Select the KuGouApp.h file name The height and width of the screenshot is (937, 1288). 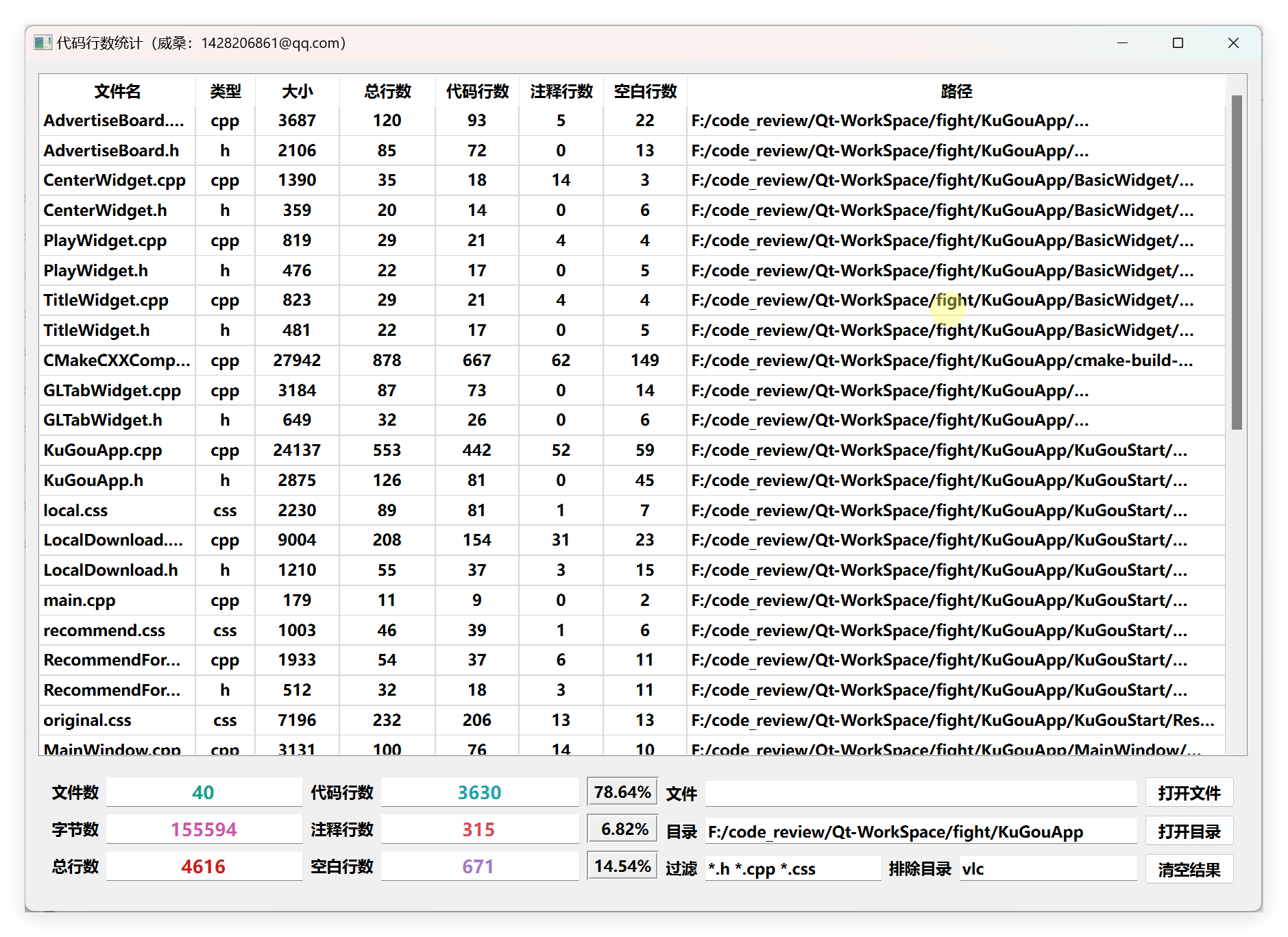93,480
